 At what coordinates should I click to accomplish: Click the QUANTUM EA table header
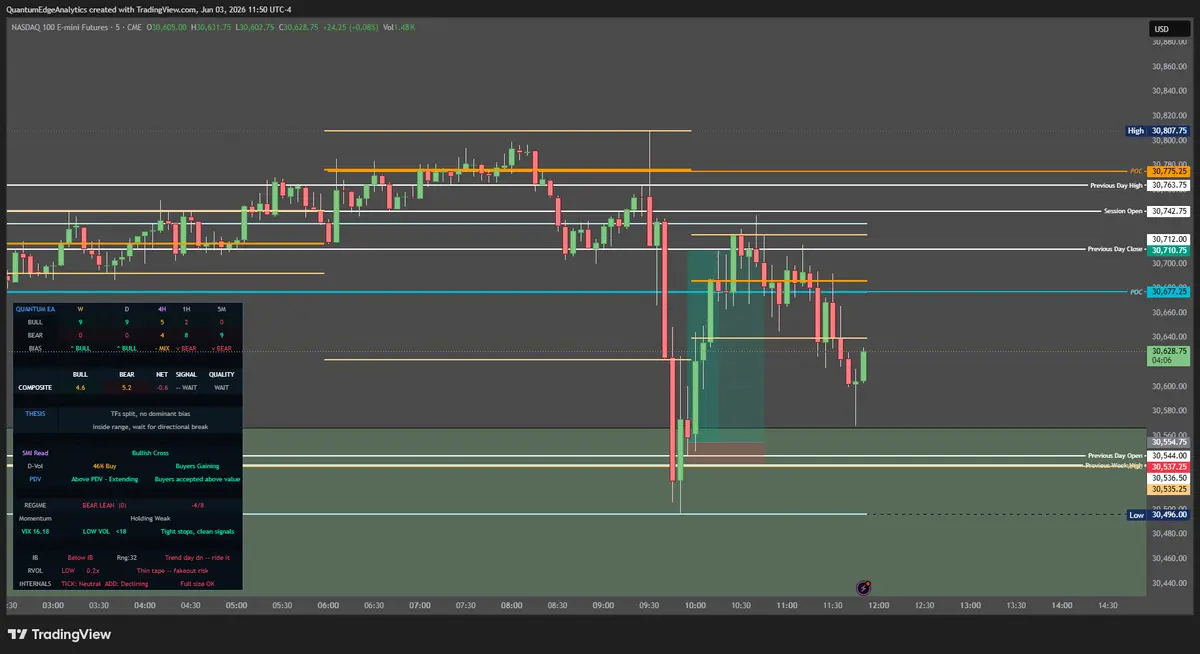click(x=36, y=309)
